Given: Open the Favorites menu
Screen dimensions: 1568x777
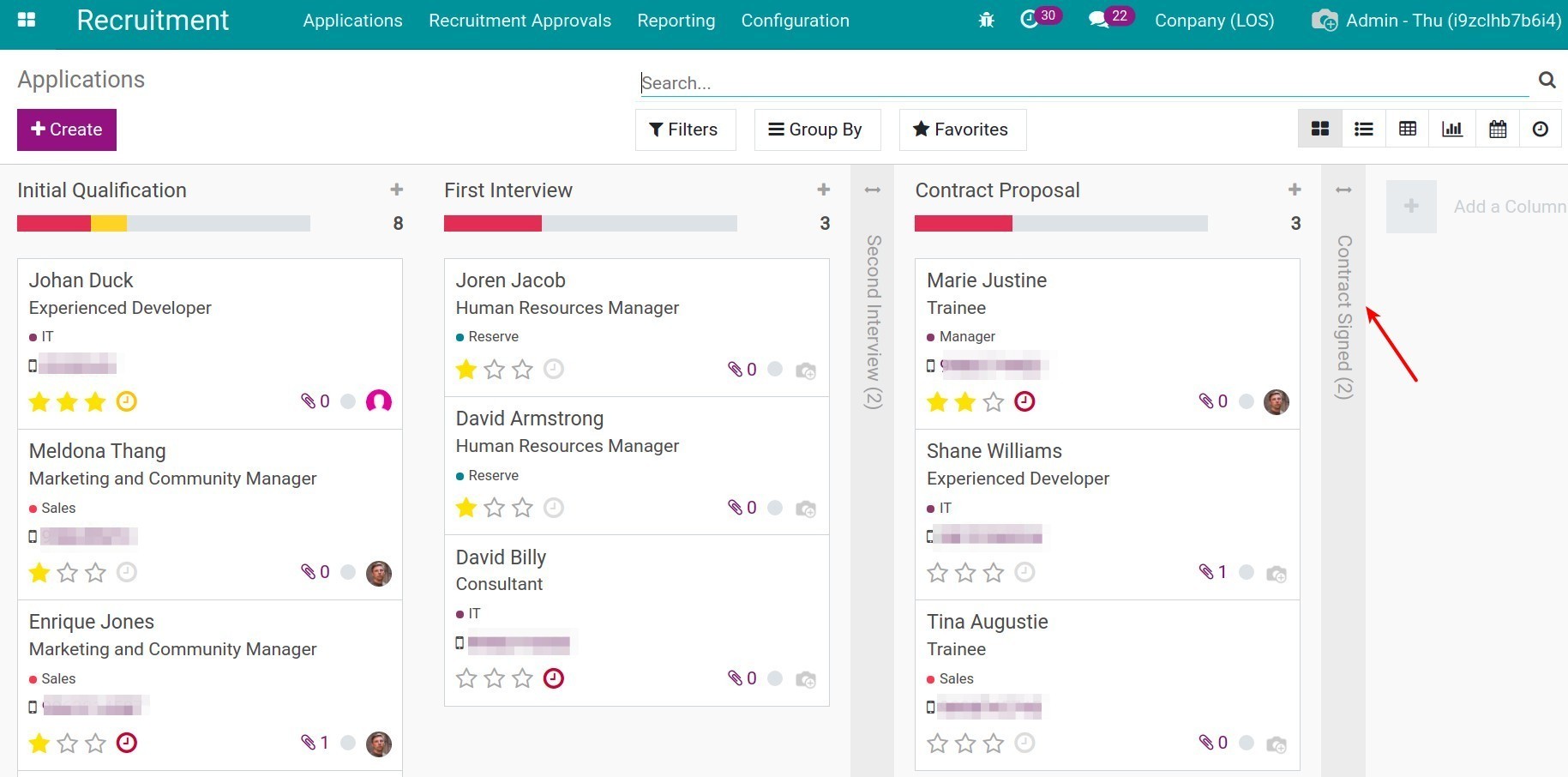Looking at the screenshot, I should pos(961,129).
